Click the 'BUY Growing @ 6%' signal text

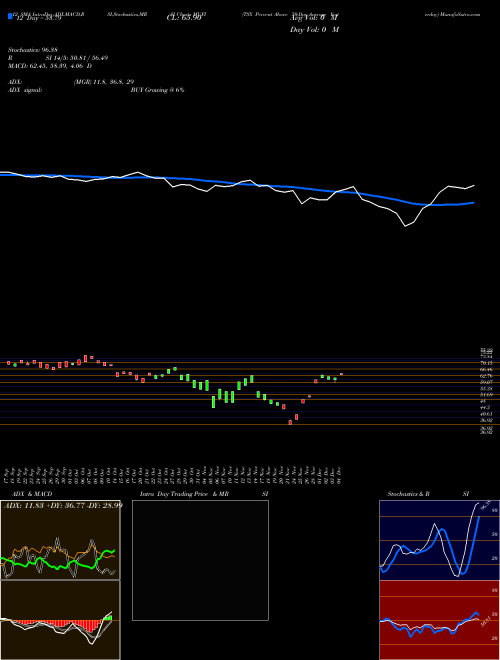pos(157,90)
